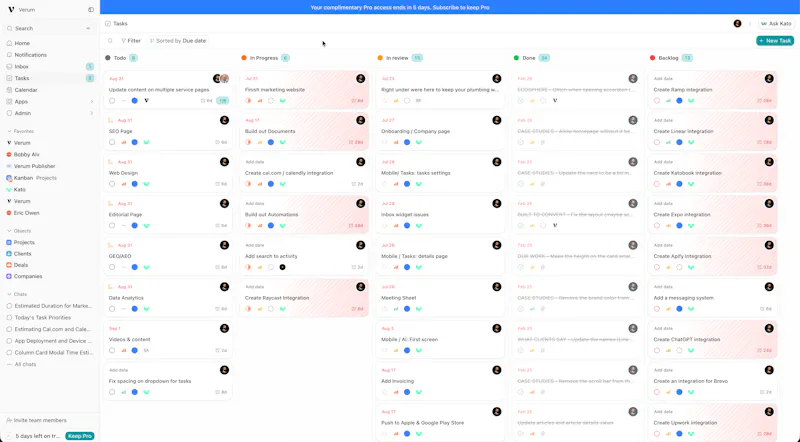Open chat Today's Task Priorities
The image size is (800, 442).
[x=42, y=317]
